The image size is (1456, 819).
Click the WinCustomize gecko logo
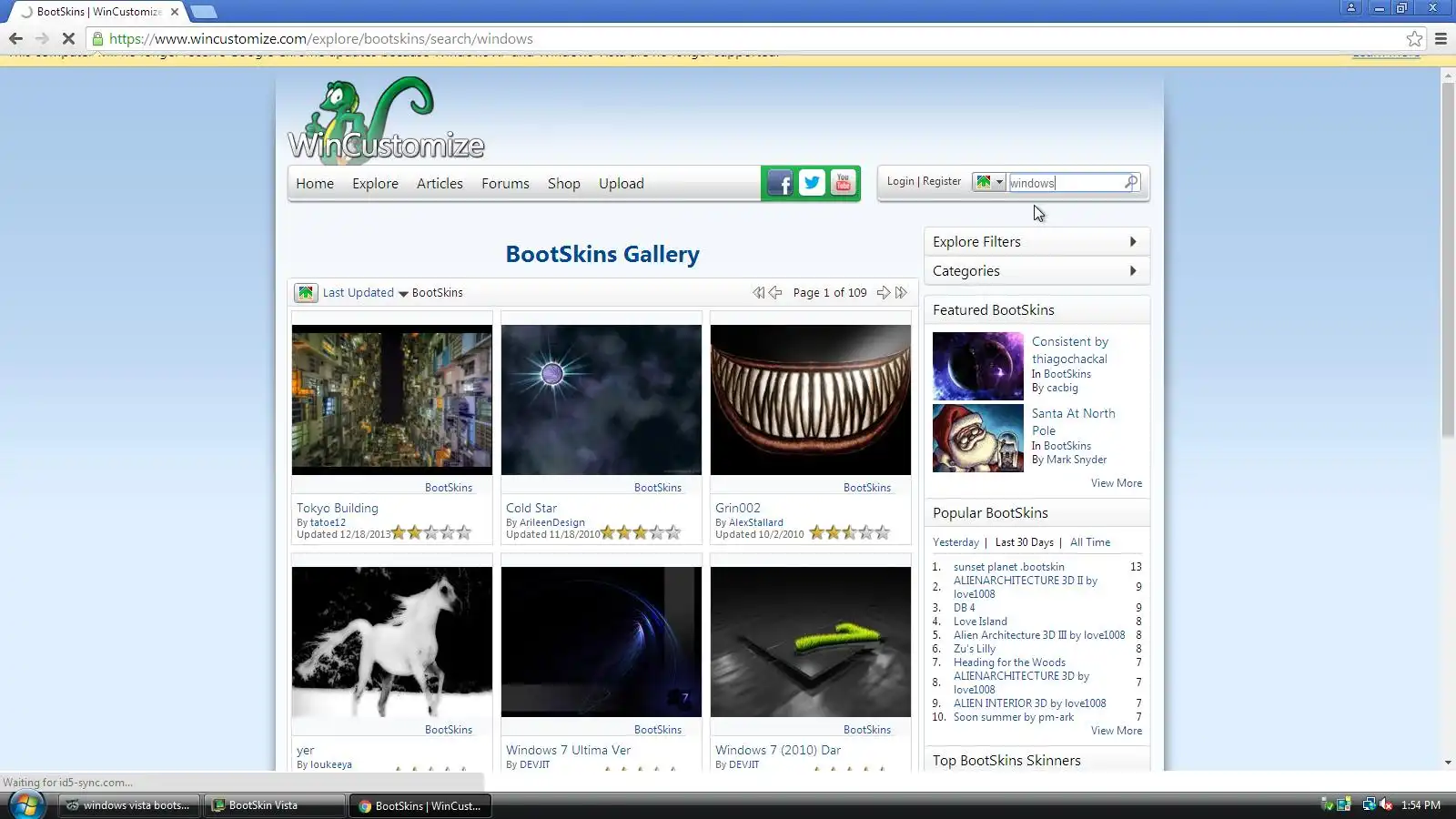pos(386,121)
